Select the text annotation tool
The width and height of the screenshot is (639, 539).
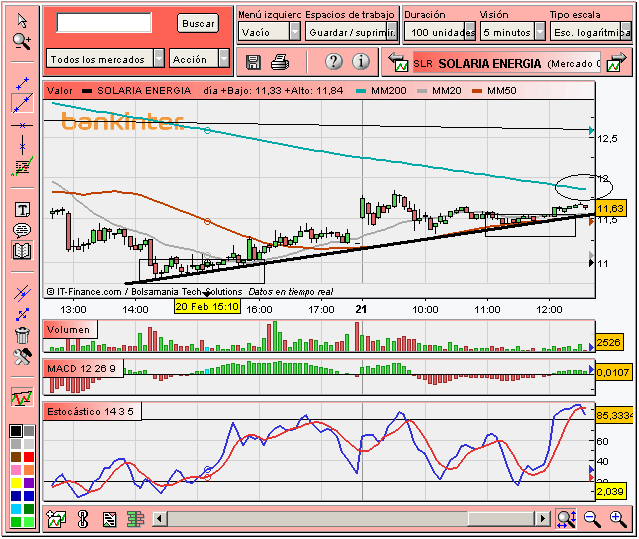(22, 210)
